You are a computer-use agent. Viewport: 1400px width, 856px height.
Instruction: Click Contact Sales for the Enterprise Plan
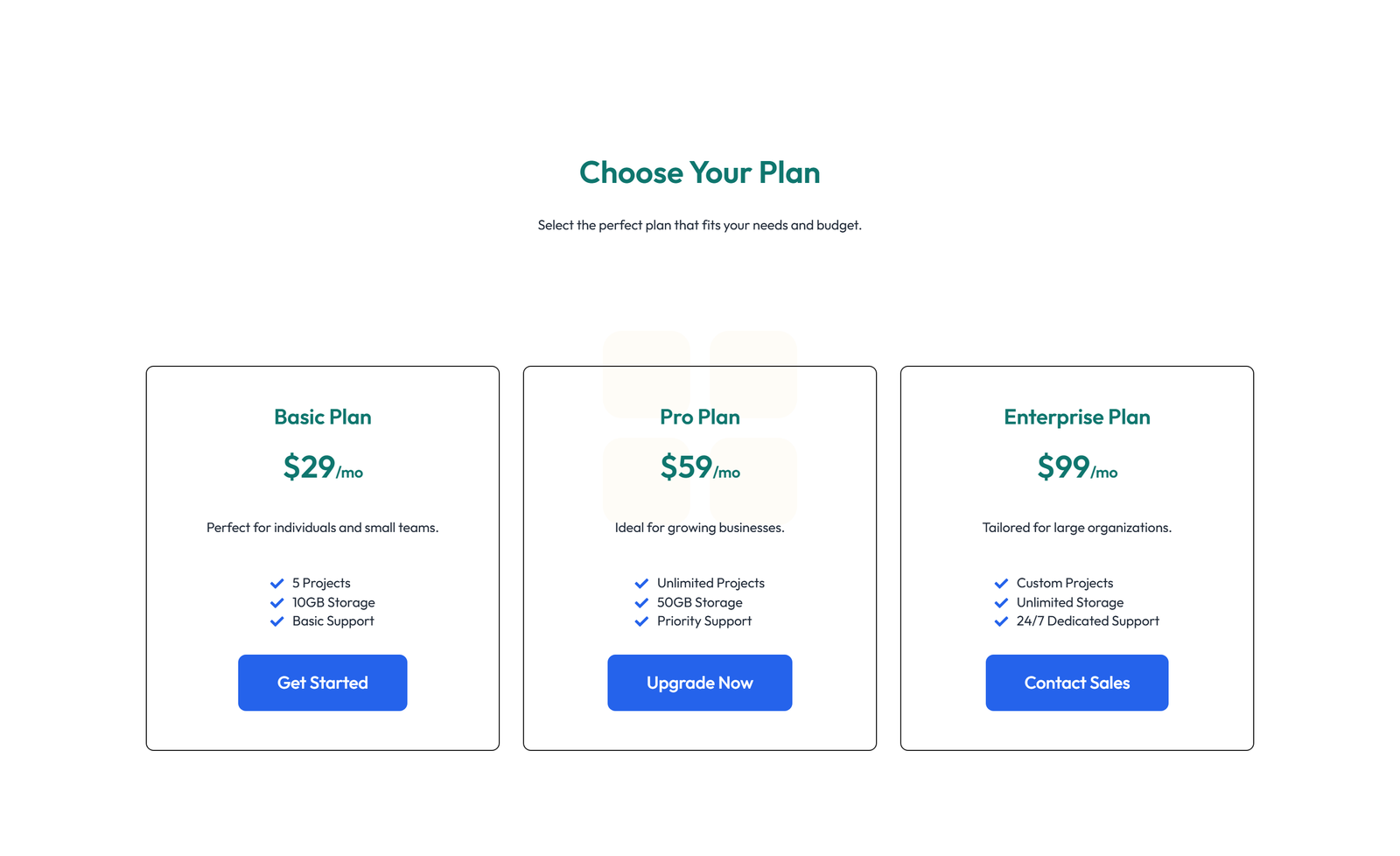pyautogui.click(x=1076, y=683)
